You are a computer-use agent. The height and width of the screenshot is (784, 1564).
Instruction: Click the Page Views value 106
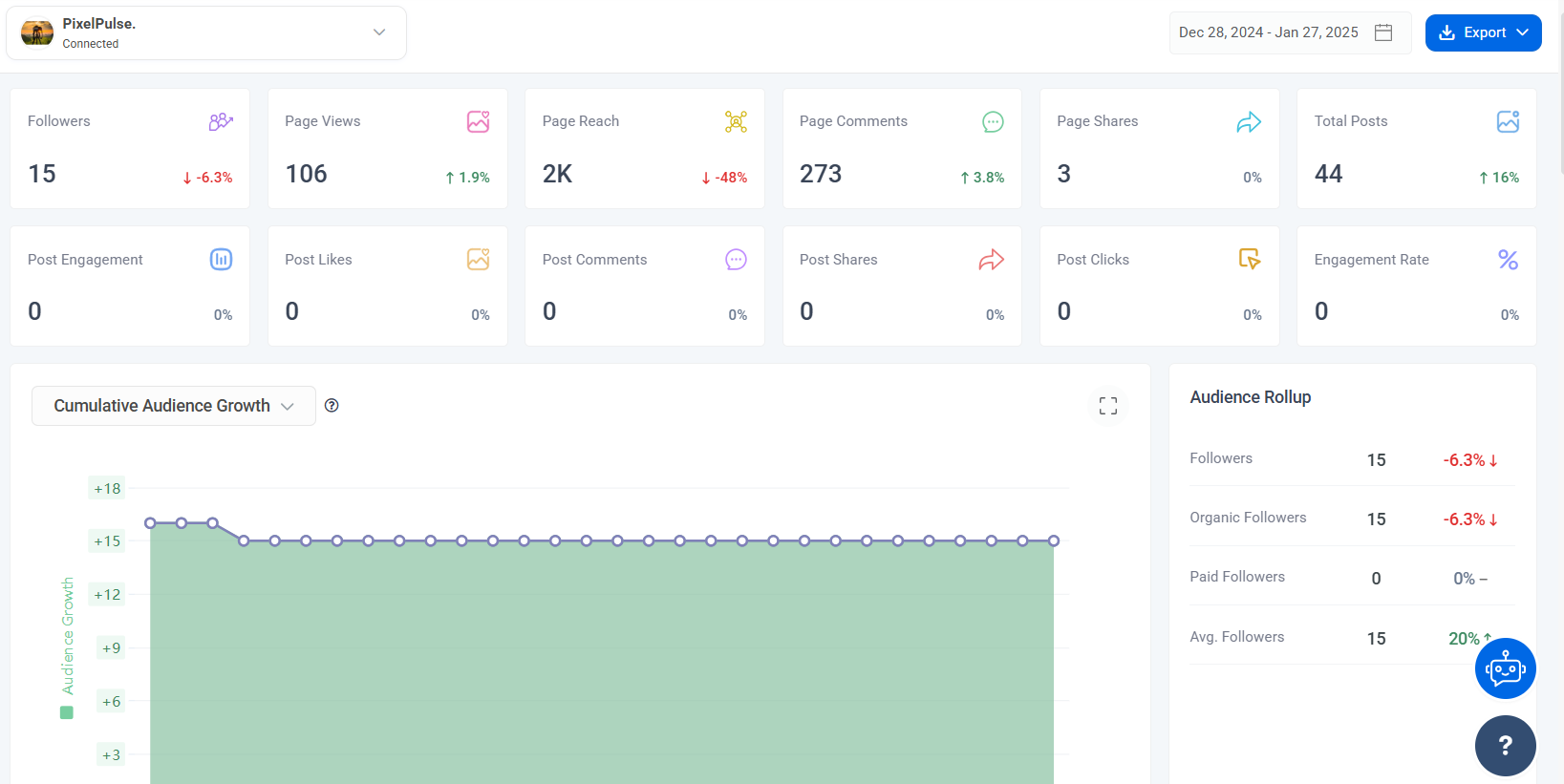click(x=306, y=174)
